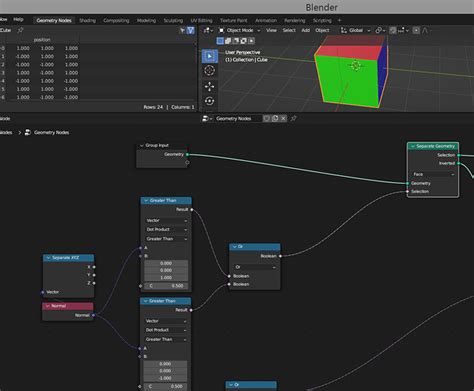Open the Object Mode dropdown

(240, 30)
